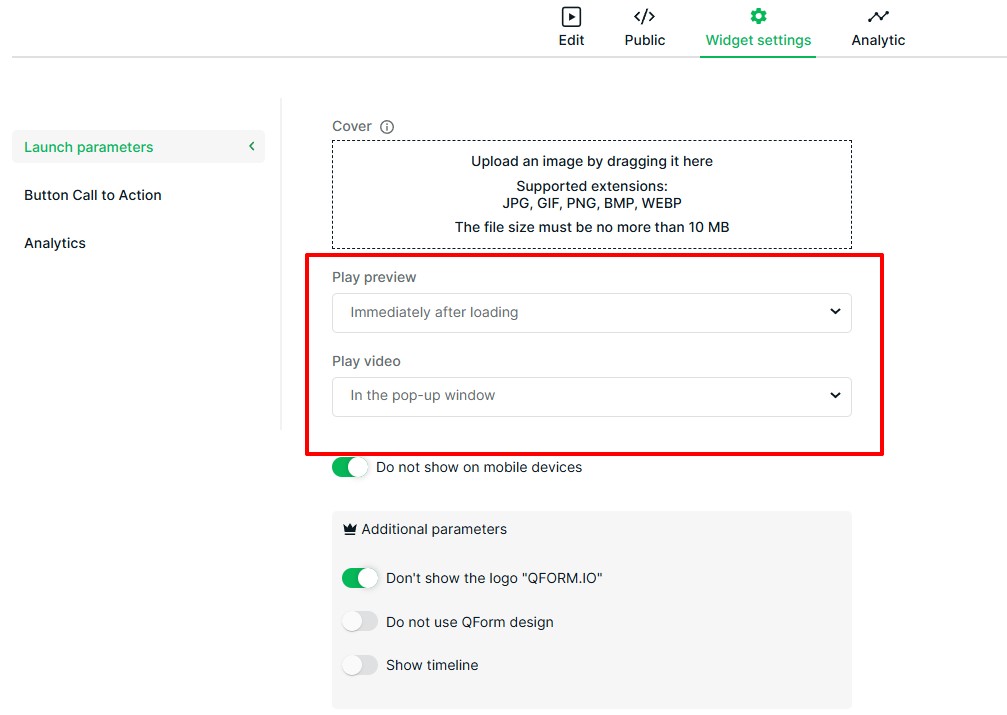
Task: Disable the 'Do not show on mobile devices' toggle
Action: pyautogui.click(x=350, y=467)
